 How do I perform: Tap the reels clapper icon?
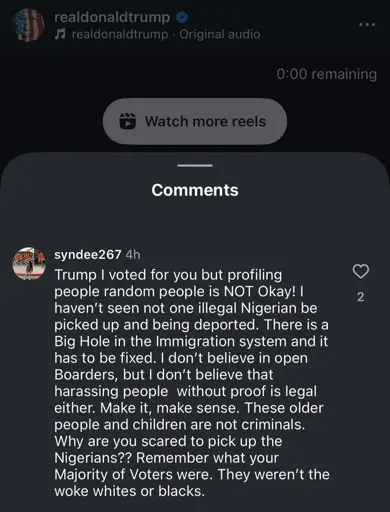[x=127, y=121]
